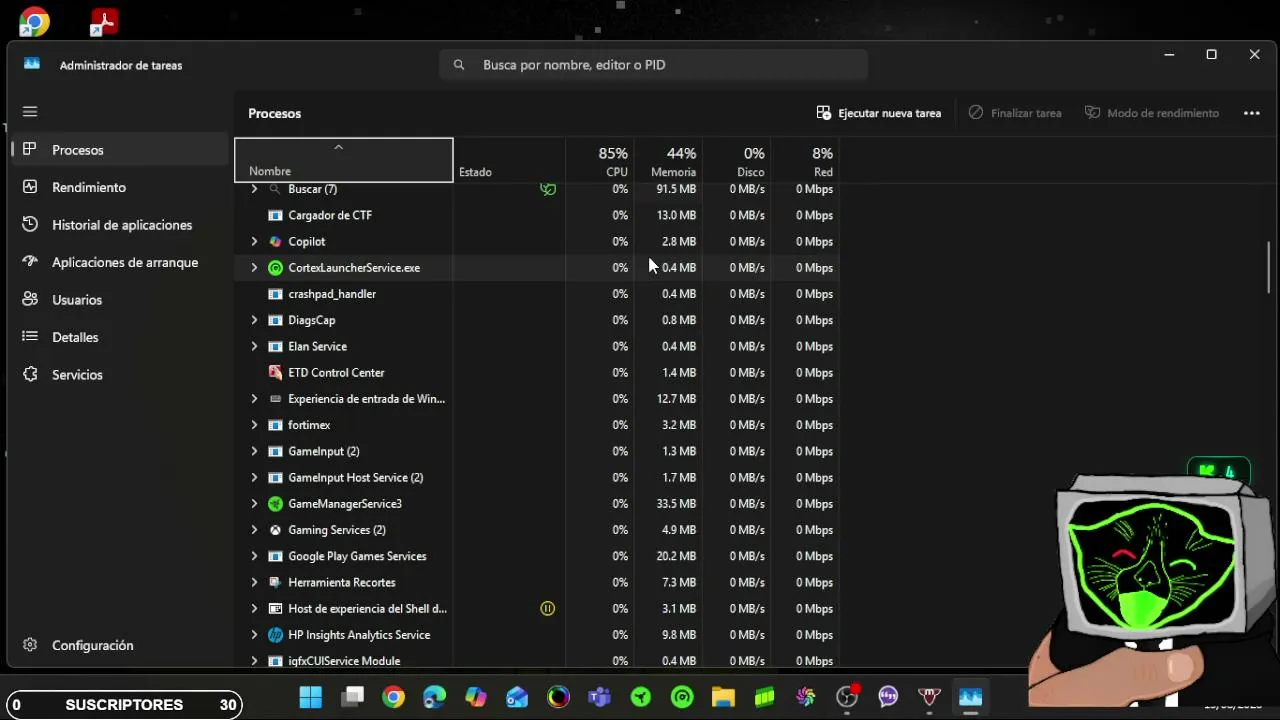Screen dimensions: 1280x720
Task: Sort by the CPU column header
Action: tap(600, 160)
